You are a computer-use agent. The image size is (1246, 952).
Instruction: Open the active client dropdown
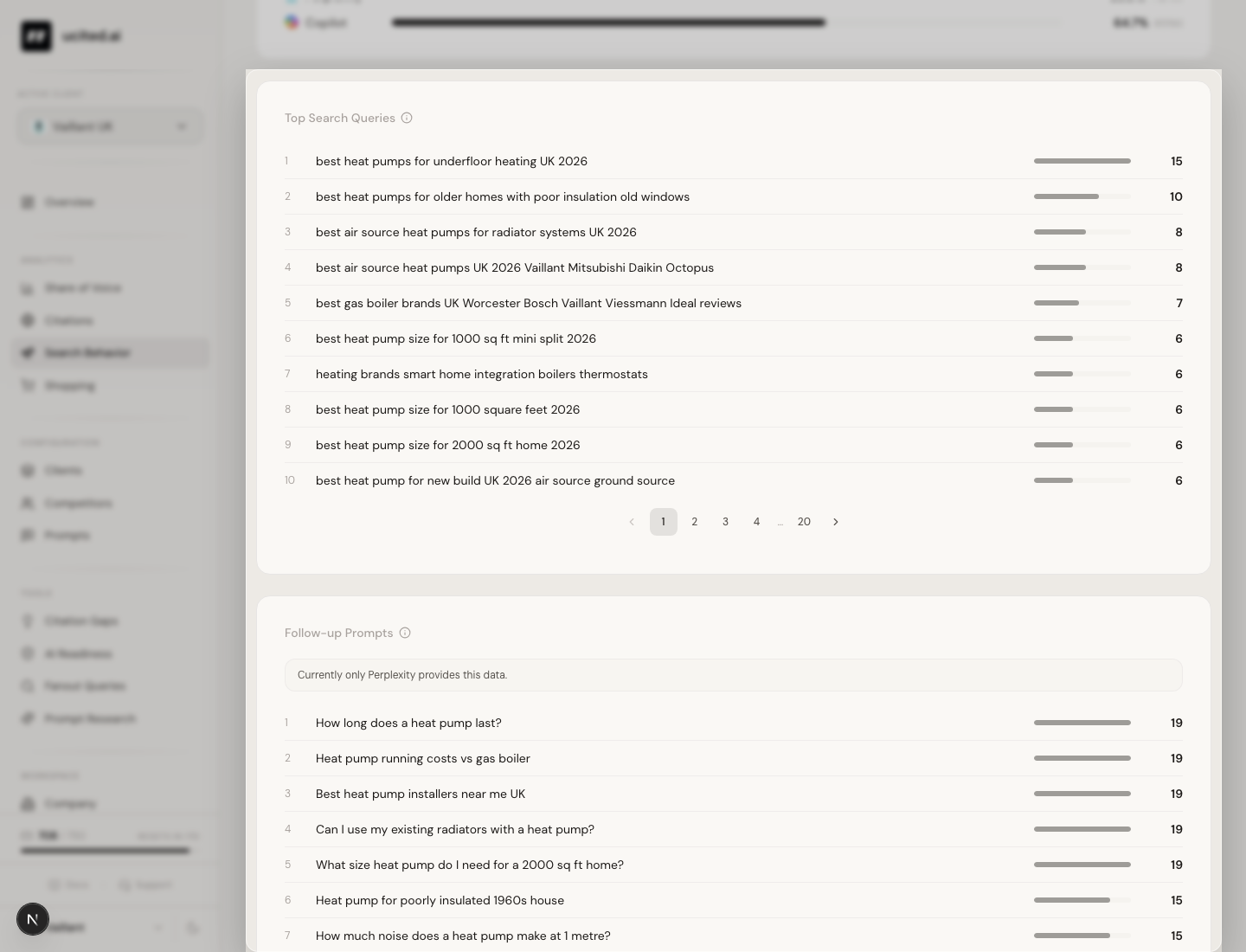110,126
